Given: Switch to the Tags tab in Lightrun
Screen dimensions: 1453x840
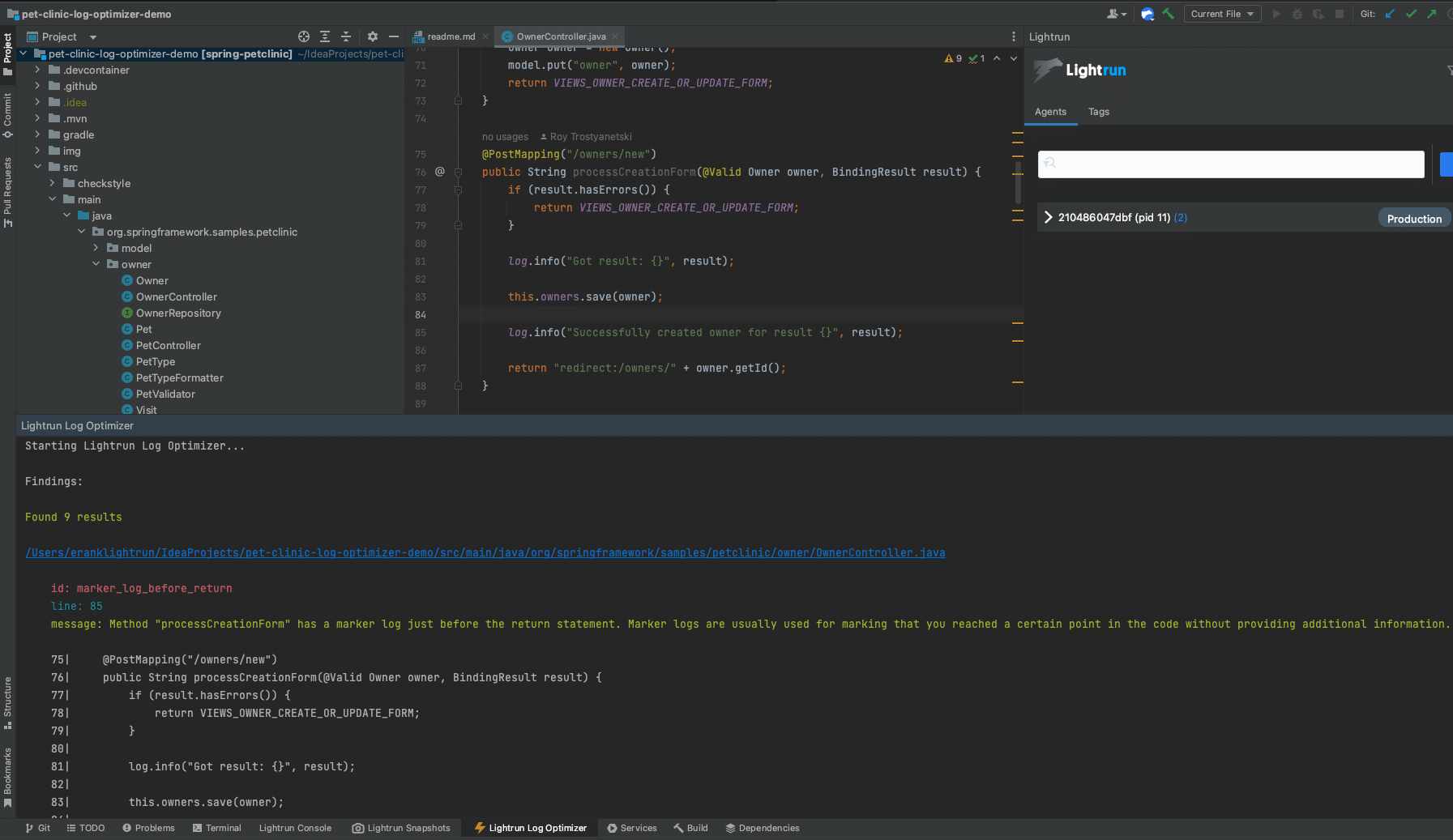Looking at the screenshot, I should 1099,112.
